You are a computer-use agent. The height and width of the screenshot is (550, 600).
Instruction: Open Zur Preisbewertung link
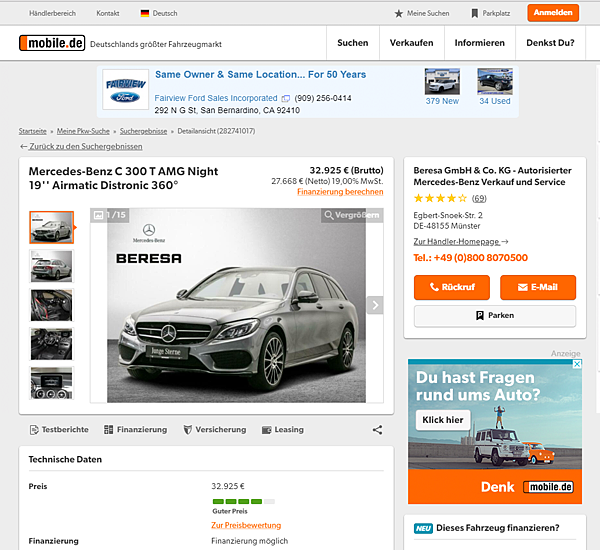coord(246,526)
